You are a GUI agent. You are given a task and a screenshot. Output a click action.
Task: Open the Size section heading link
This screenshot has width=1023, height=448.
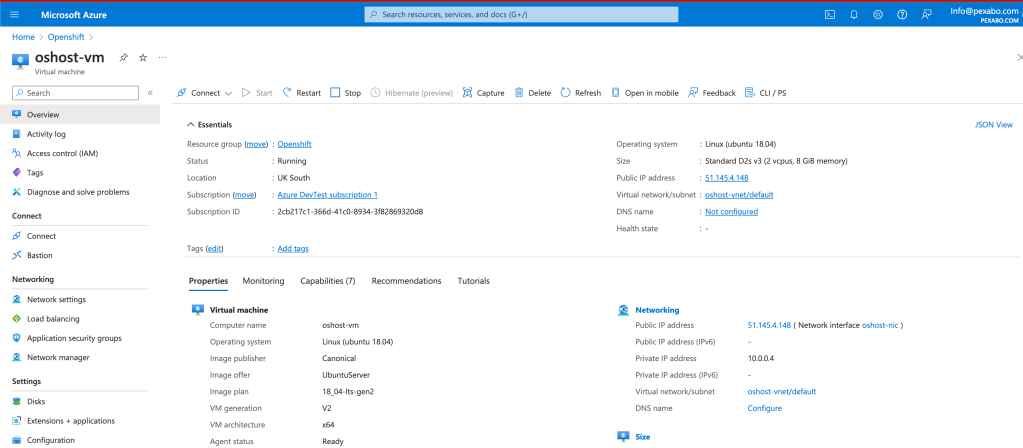click(x=643, y=437)
